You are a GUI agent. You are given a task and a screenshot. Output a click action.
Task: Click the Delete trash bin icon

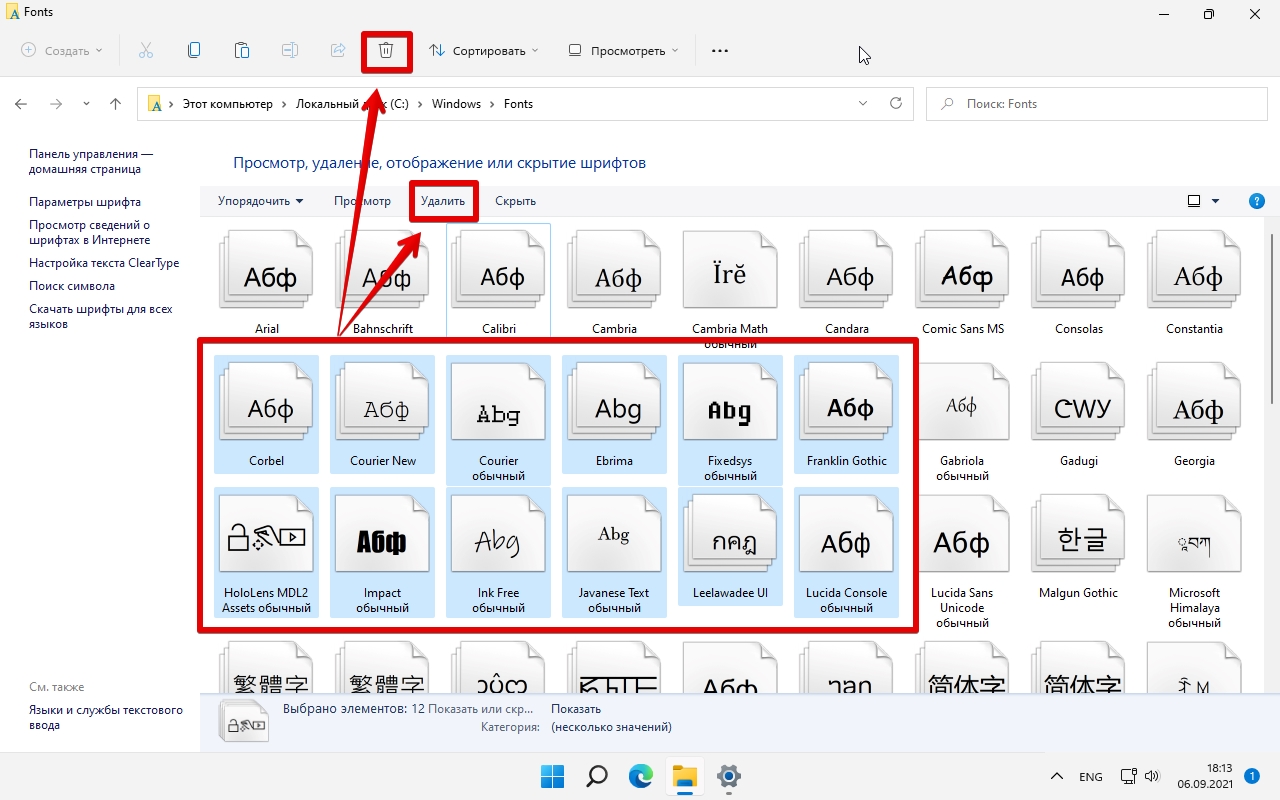click(x=386, y=50)
